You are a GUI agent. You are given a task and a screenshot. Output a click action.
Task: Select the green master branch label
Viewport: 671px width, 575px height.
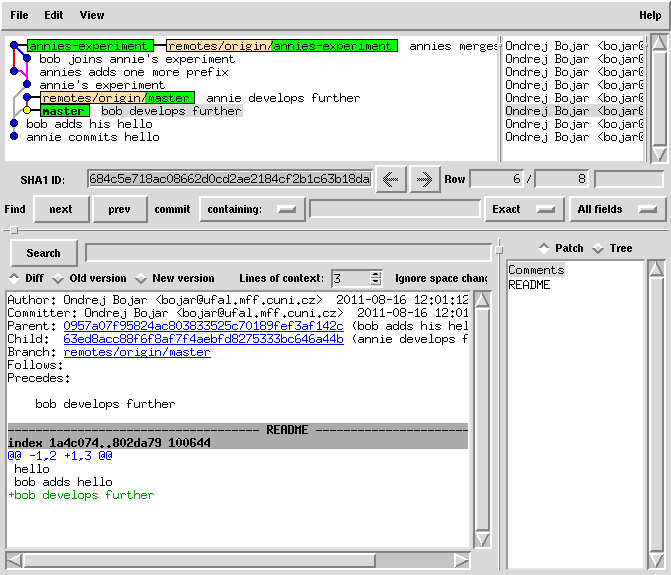(x=64, y=111)
